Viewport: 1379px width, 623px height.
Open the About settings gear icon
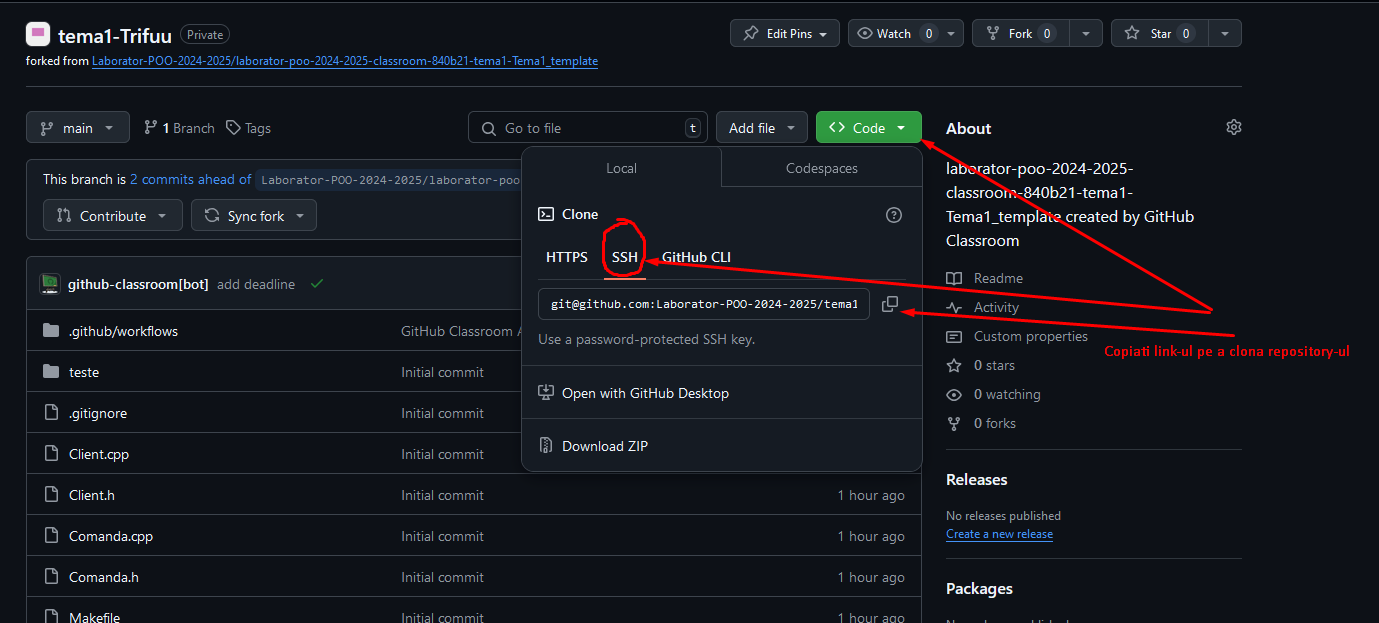pos(1233,128)
